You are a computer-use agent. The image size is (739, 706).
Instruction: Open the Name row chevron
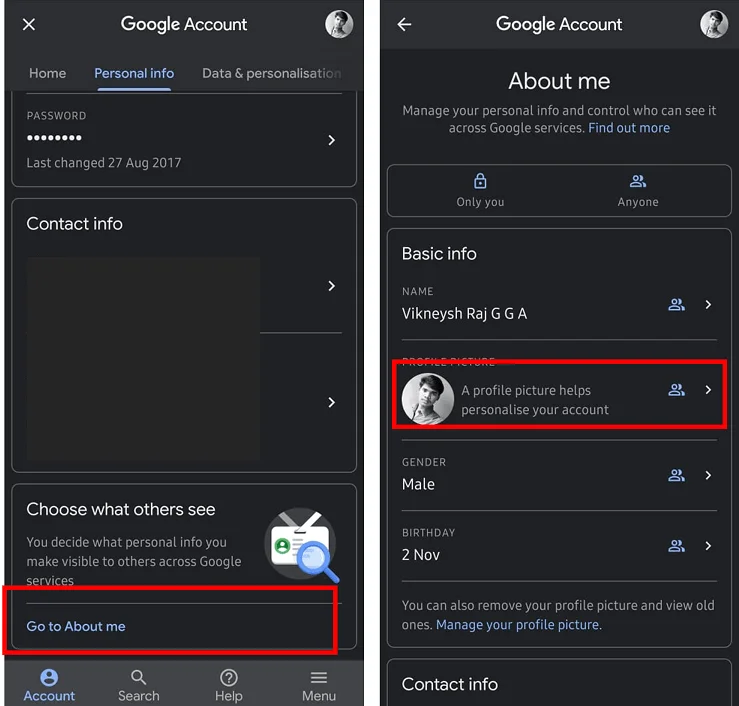pyautogui.click(x=708, y=304)
